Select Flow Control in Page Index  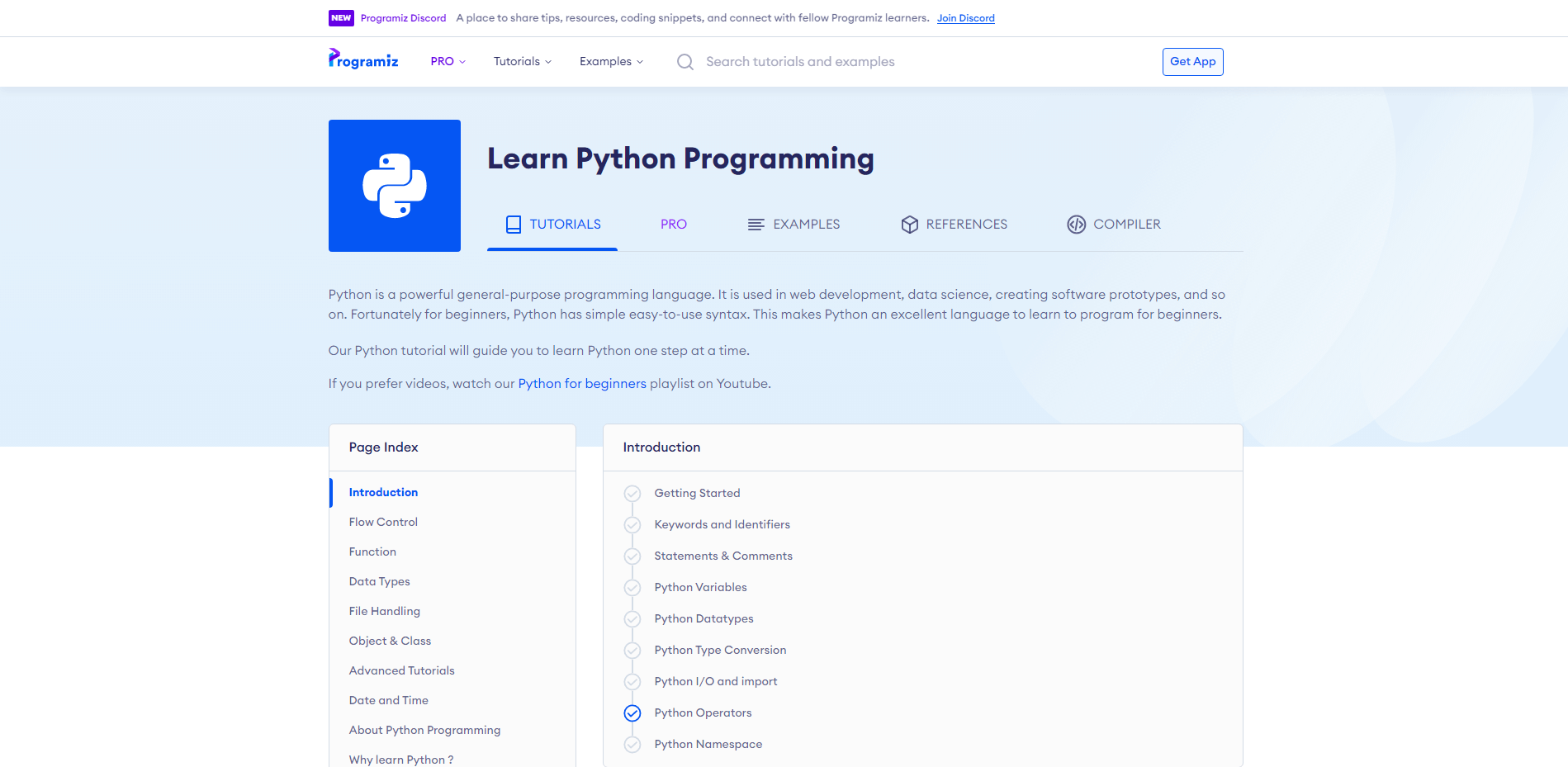click(x=383, y=522)
